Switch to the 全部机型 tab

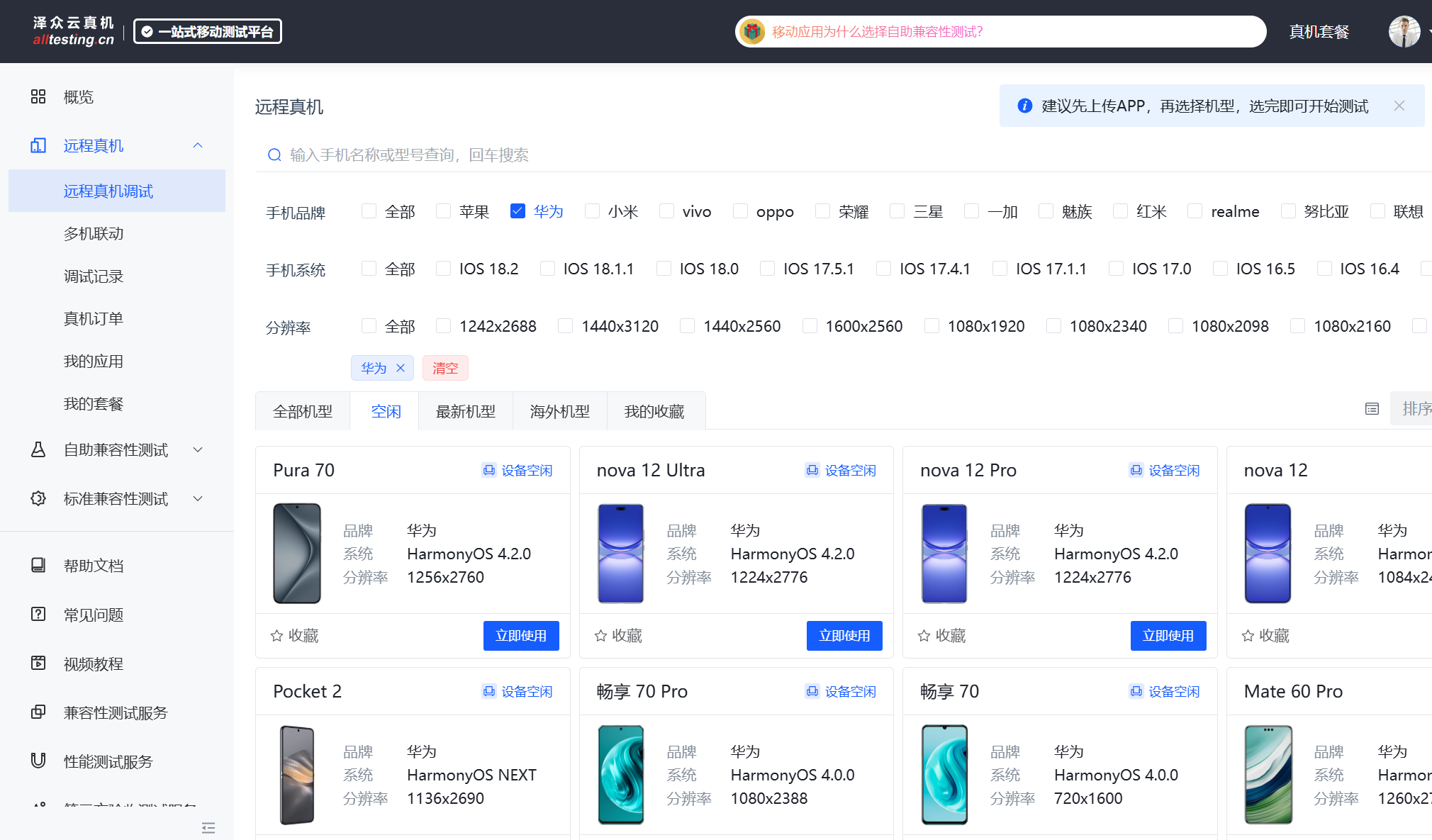point(303,411)
